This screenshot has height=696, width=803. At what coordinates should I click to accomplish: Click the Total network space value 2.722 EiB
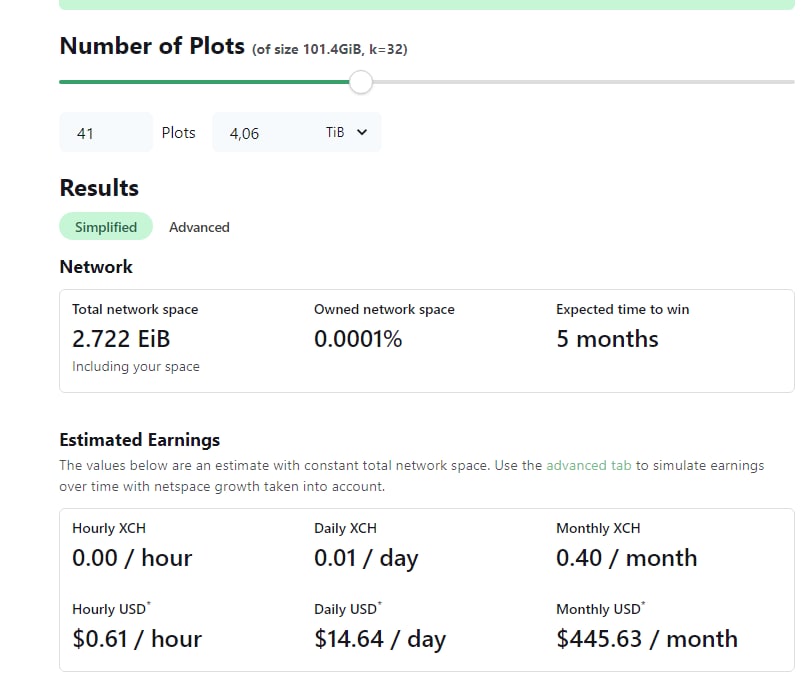point(121,339)
